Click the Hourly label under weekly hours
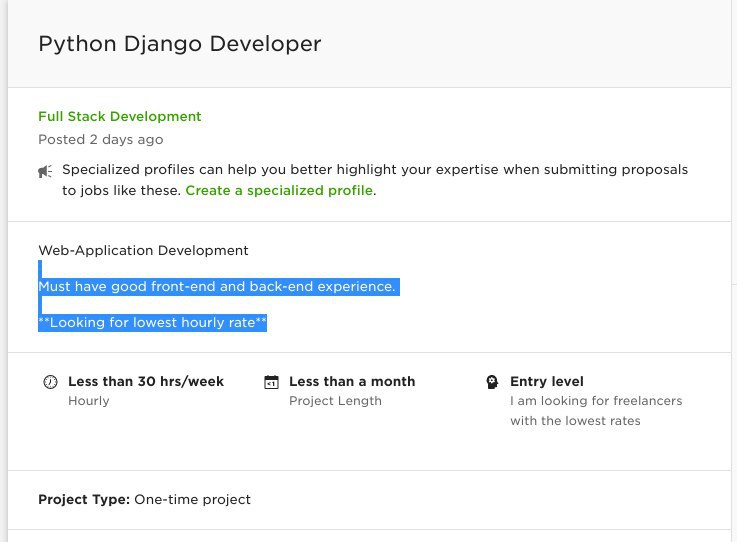The width and height of the screenshot is (737, 542). (89, 401)
